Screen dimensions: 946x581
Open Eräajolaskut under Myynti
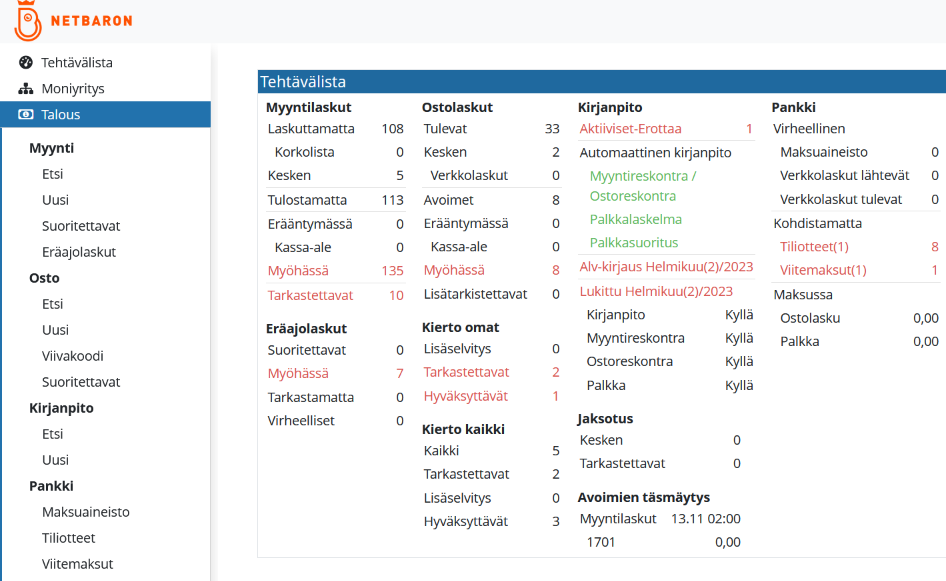[79, 252]
